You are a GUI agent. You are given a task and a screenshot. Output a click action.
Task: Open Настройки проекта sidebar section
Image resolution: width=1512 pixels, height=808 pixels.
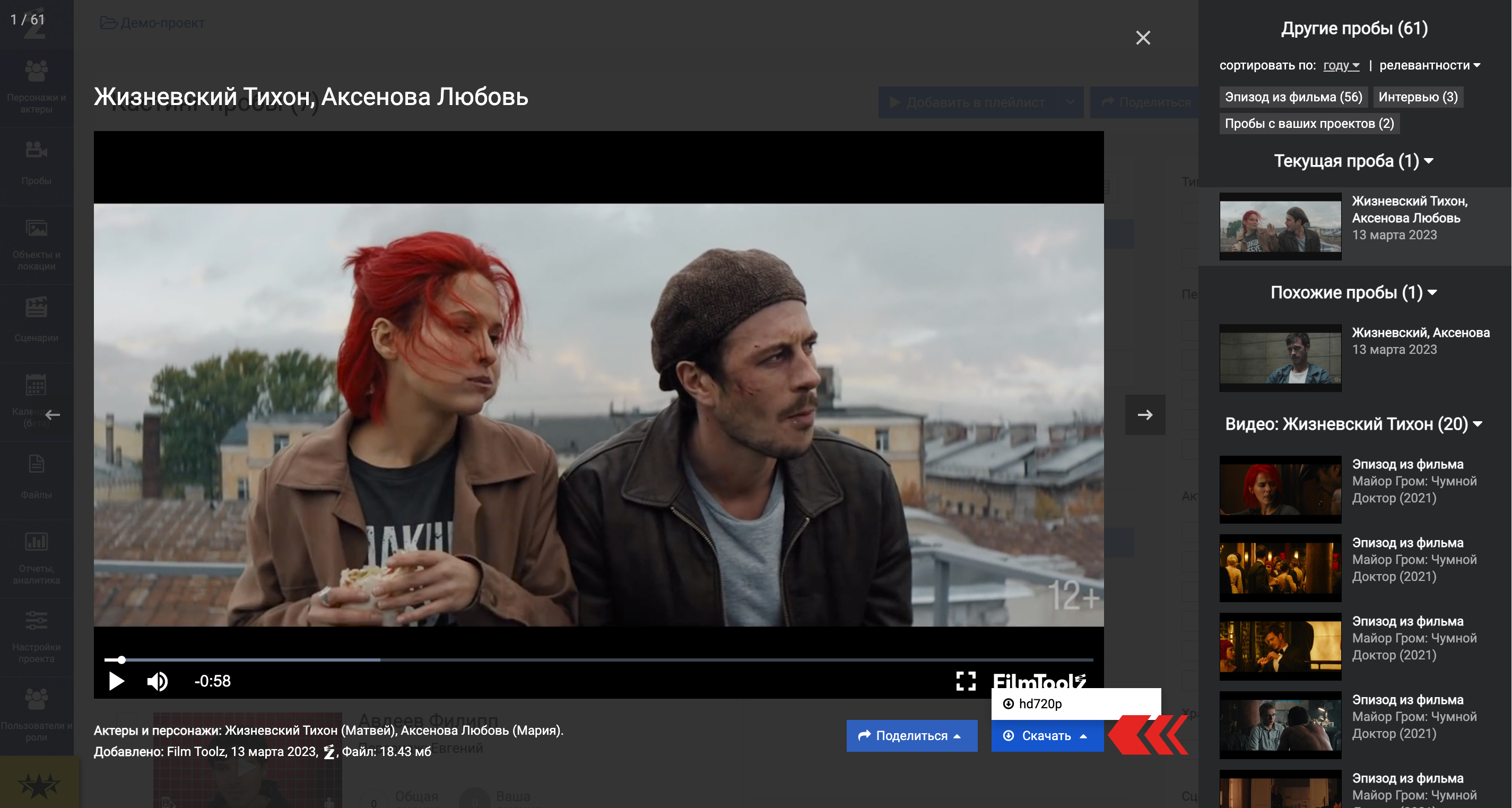(x=37, y=637)
